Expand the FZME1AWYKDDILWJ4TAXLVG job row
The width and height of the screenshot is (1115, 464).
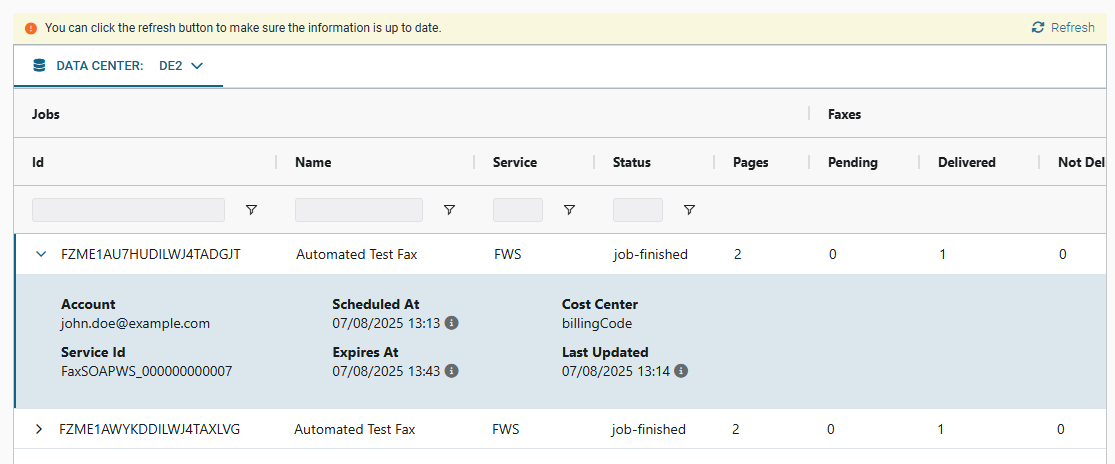[39, 429]
